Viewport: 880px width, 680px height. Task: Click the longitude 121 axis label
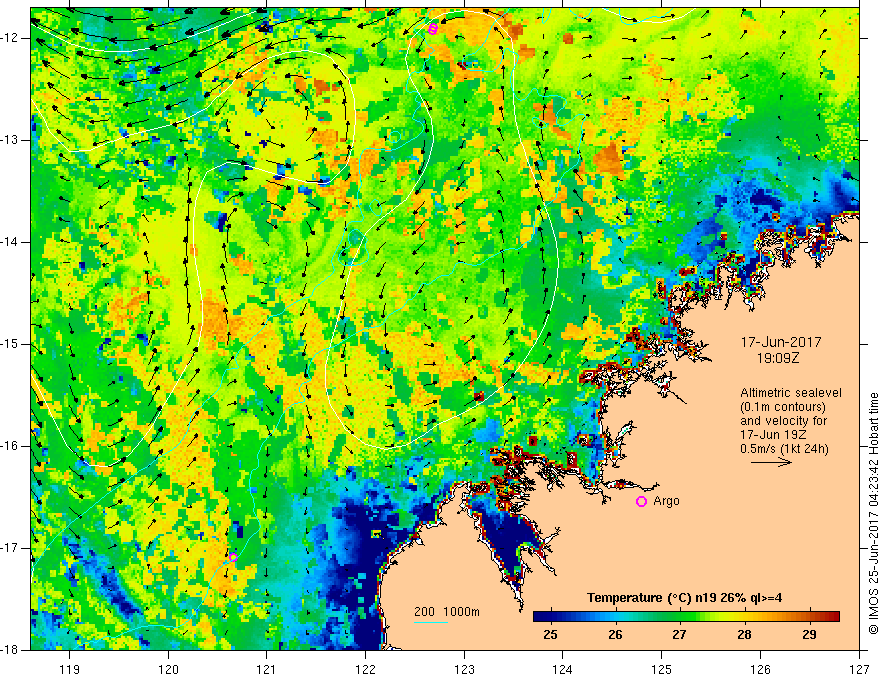tap(267, 669)
